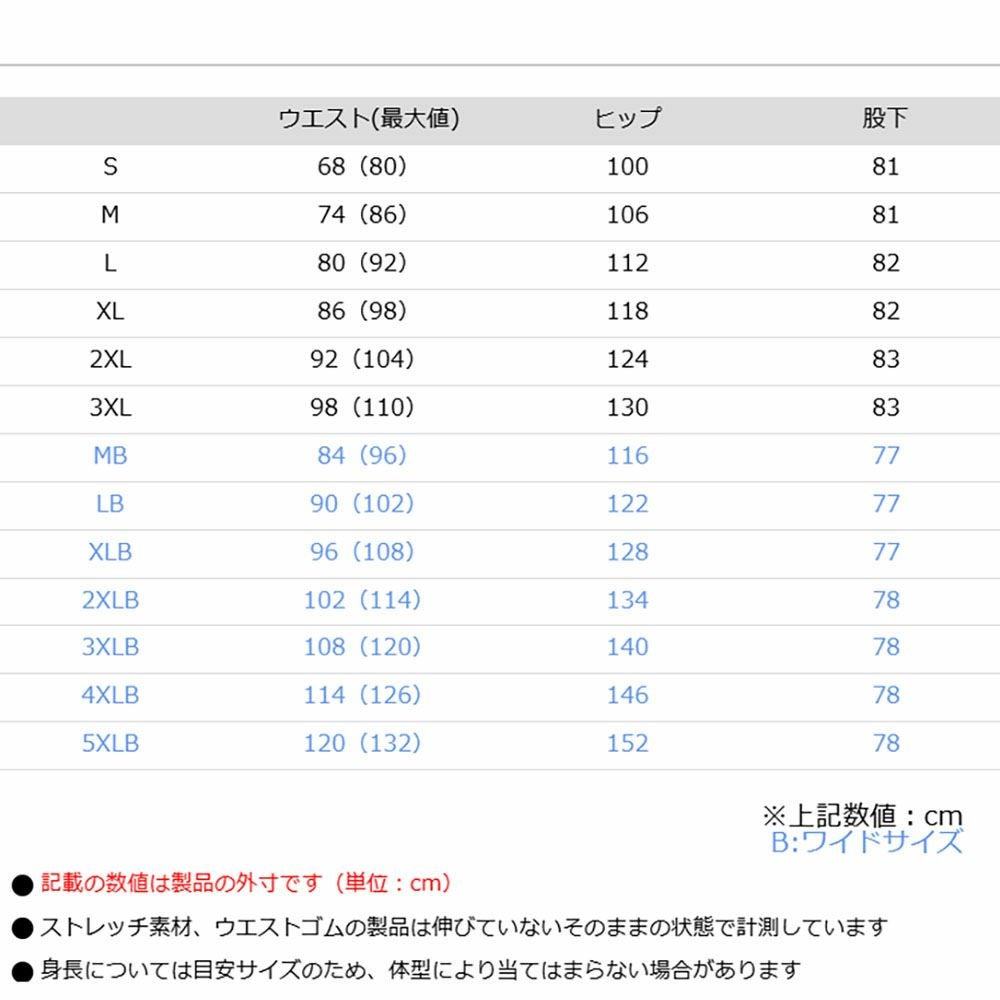Click the blue LB size label

tap(110, 504)
